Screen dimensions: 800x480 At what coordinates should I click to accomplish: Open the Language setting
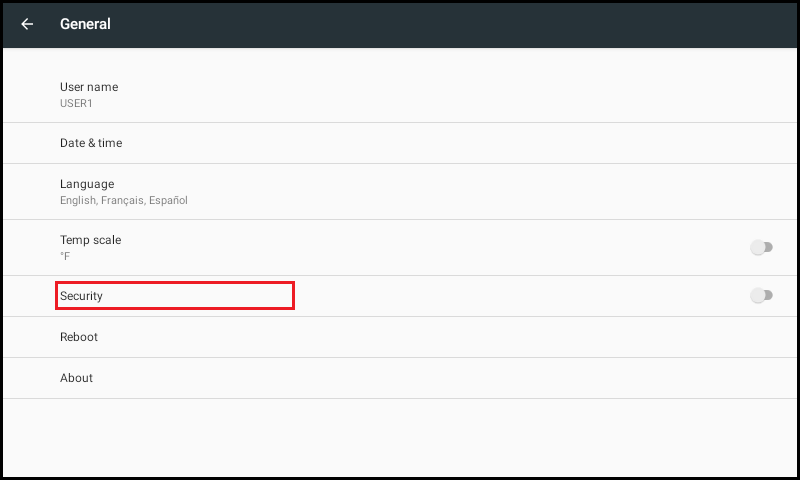coord(400,192)
